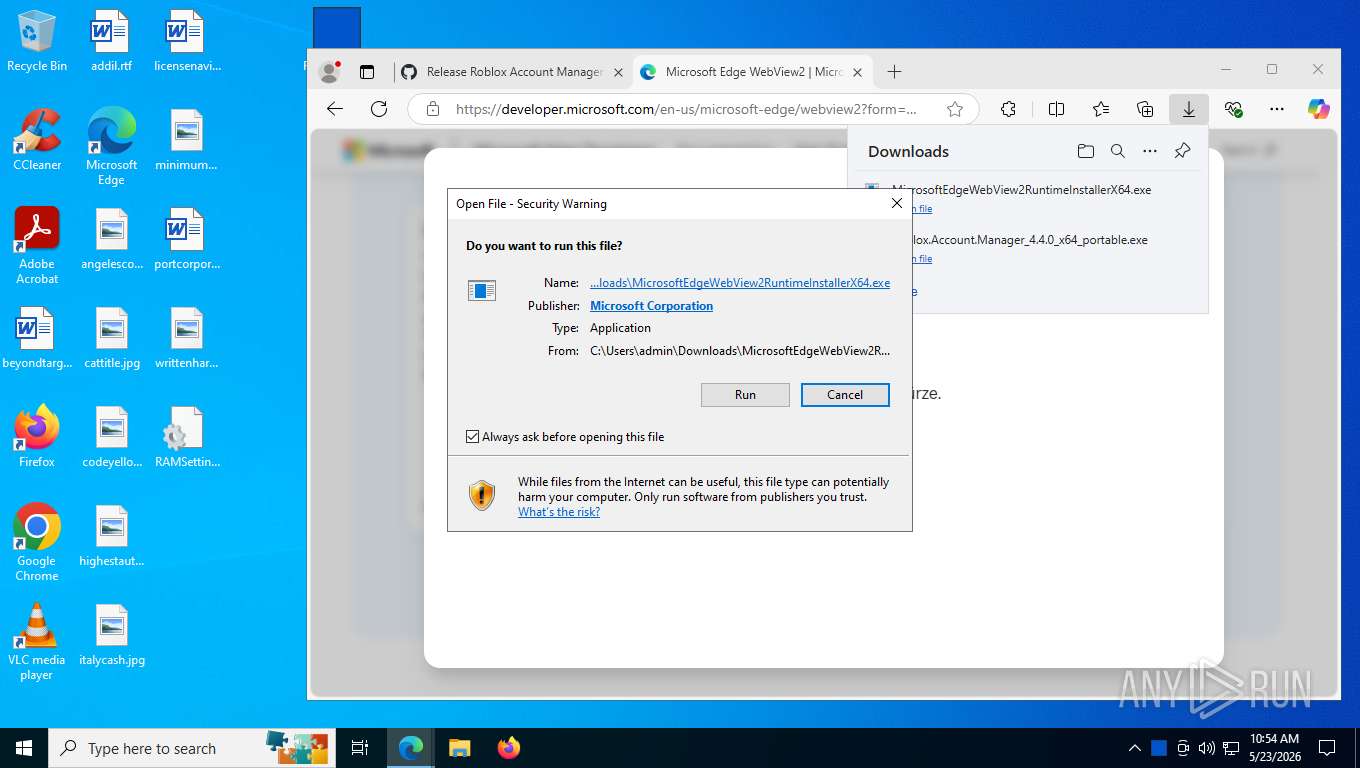
Task: Open Edge Collections icon
Action: [1145, 109]
